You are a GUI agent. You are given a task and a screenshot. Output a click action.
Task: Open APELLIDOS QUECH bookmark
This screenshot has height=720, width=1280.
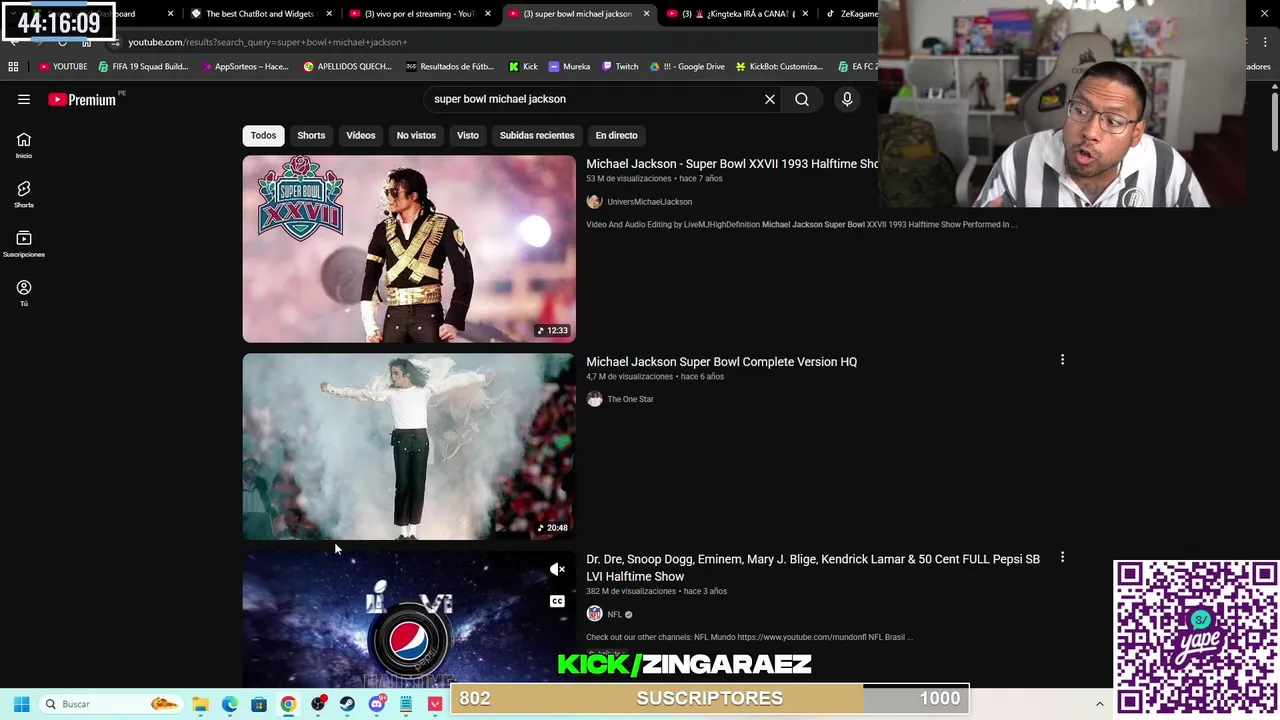pyautogui.click(x=347, y=66)
